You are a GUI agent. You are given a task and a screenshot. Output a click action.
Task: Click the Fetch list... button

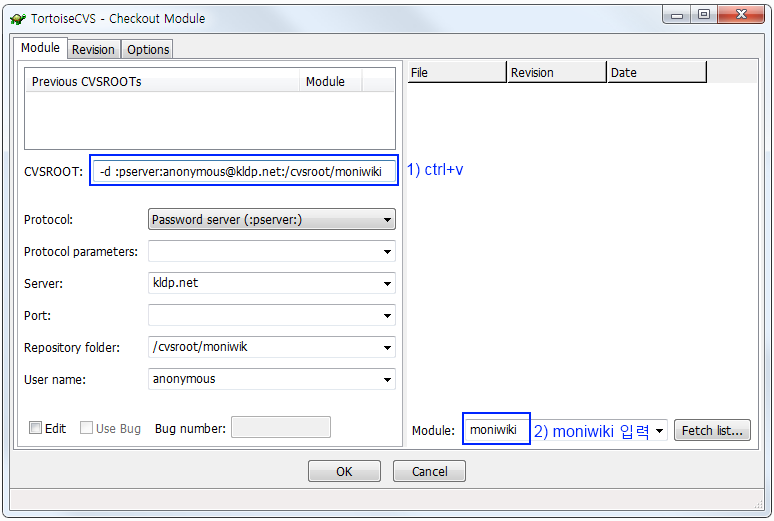(712, 431)
